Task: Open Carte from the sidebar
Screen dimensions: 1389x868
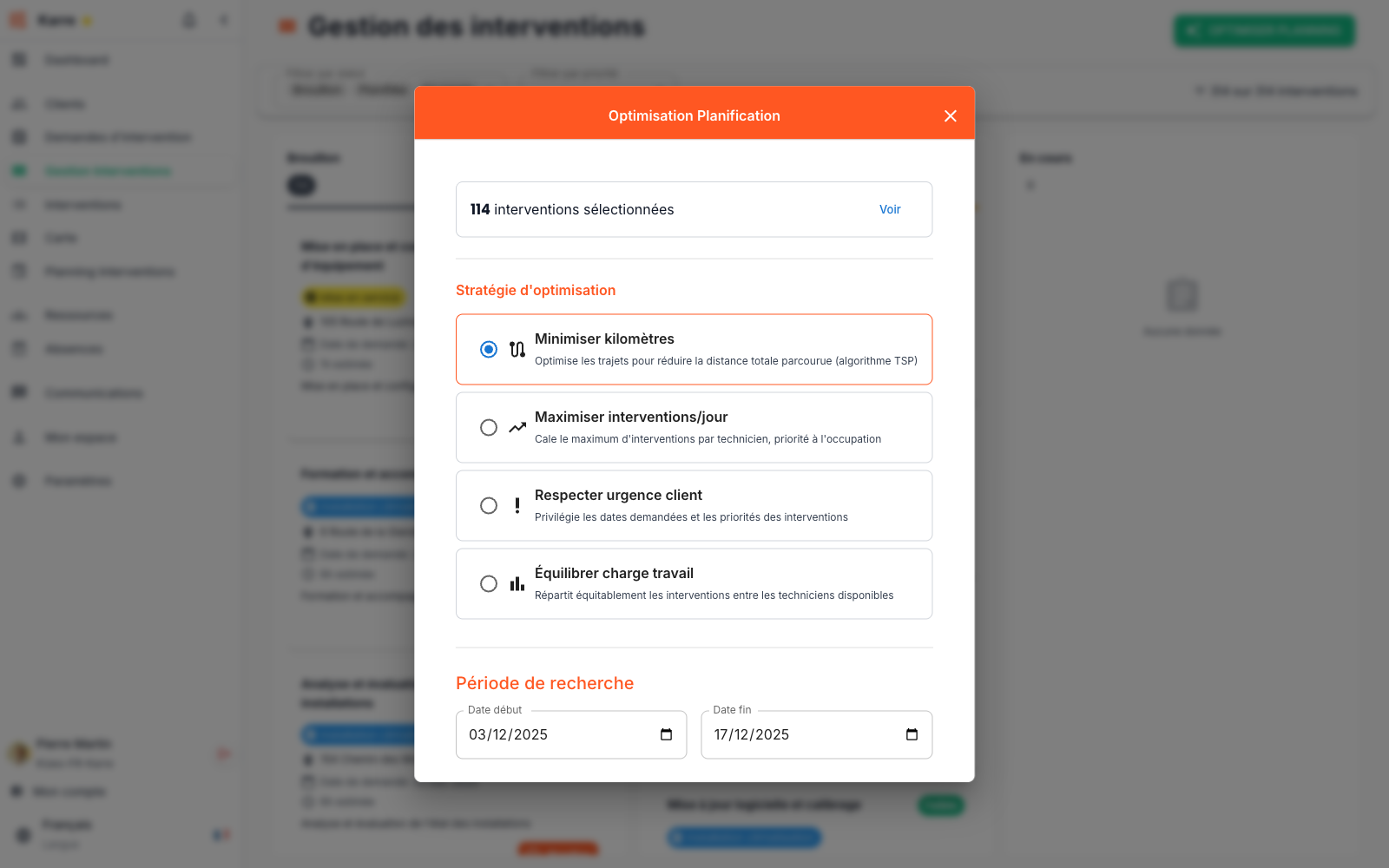Action: click(x=19, y=237)
